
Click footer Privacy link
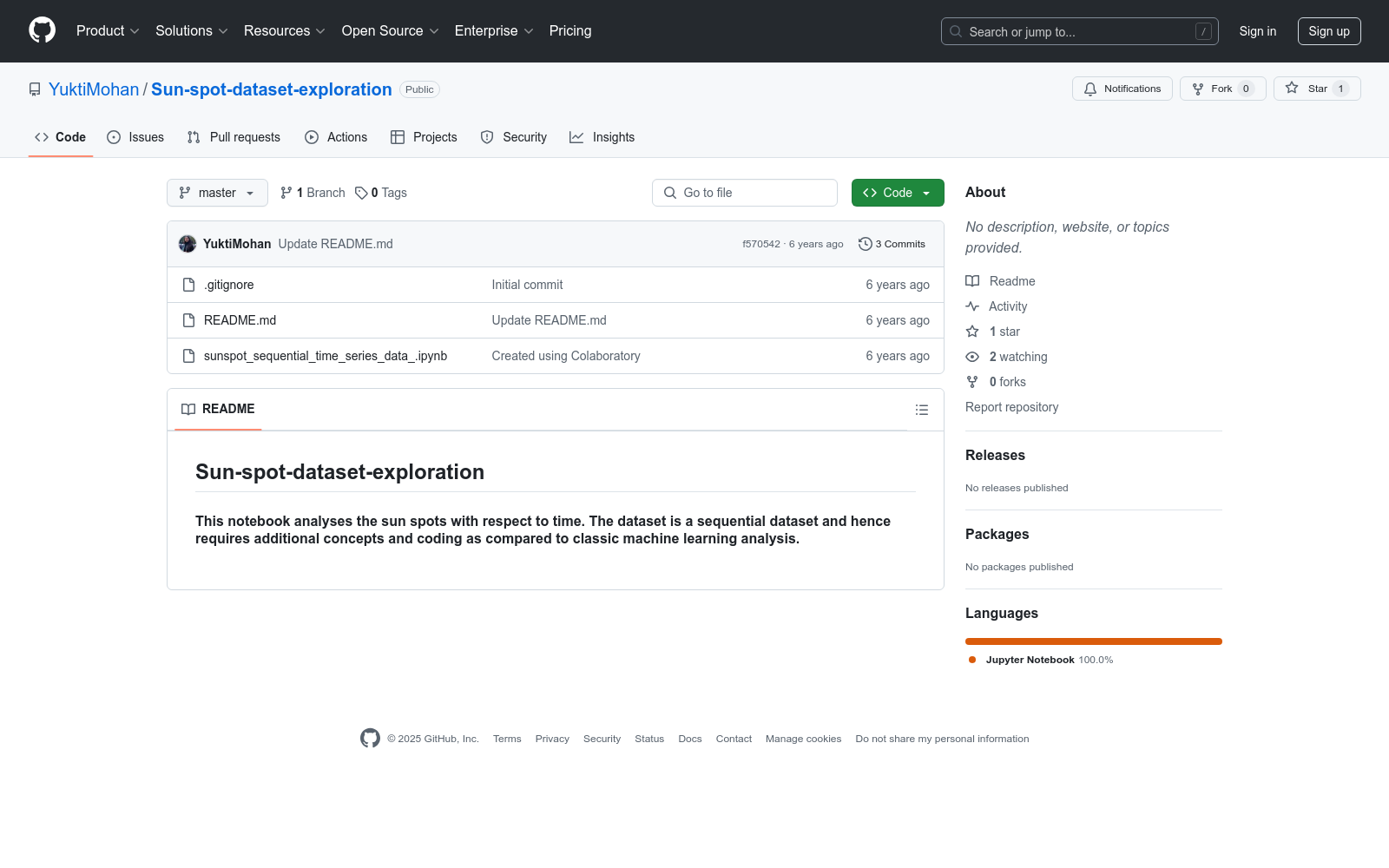(x=552, y=739)
